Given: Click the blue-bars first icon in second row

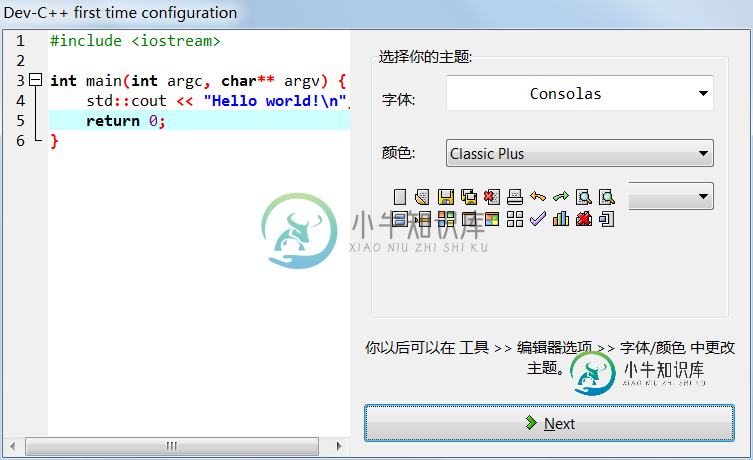Looking at the screenshot, I should 400,219.
